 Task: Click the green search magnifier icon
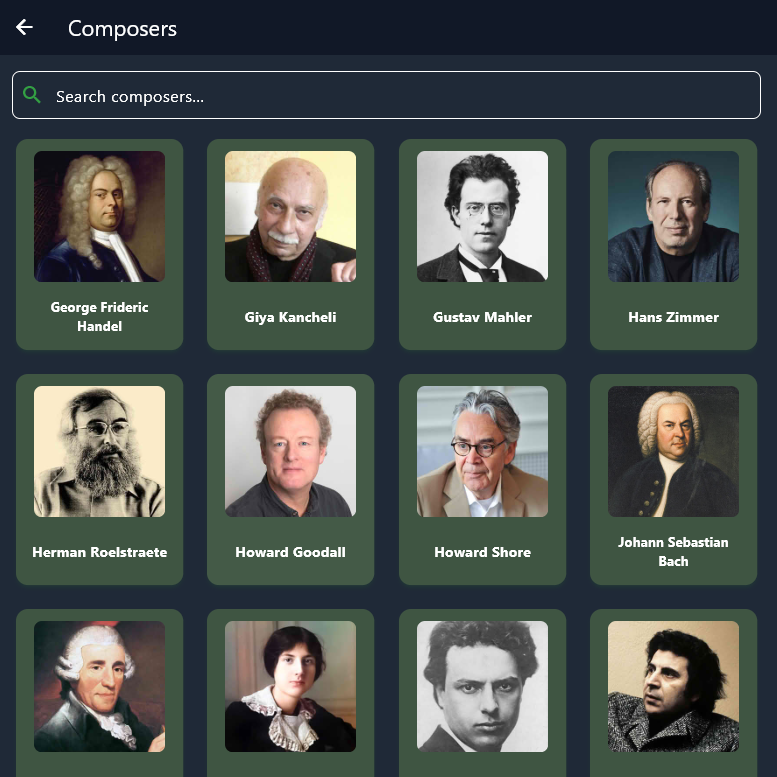32,95
